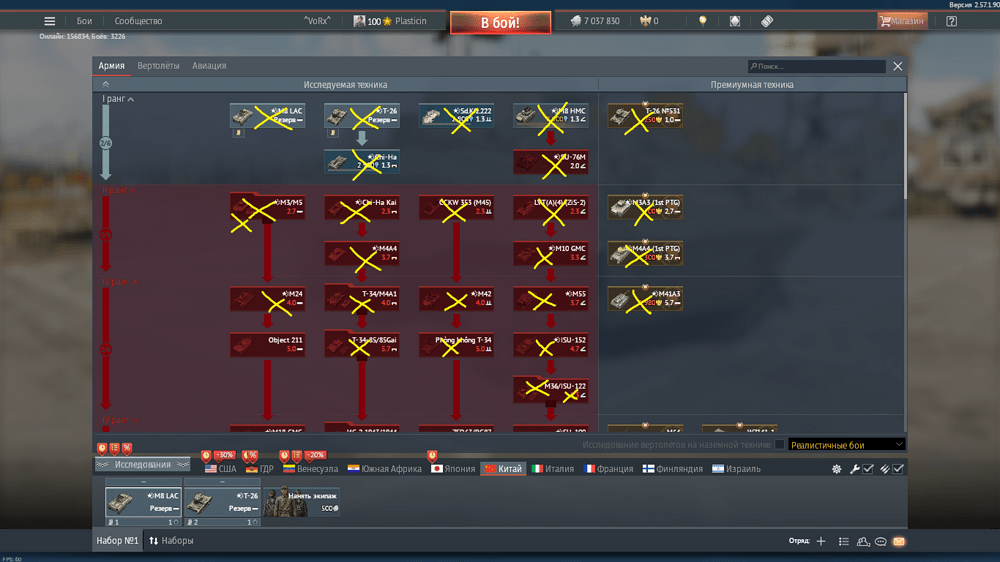Screen dimensions: 1000x562
Task: Expand crew slot bar above T-26
Action: 222,482
